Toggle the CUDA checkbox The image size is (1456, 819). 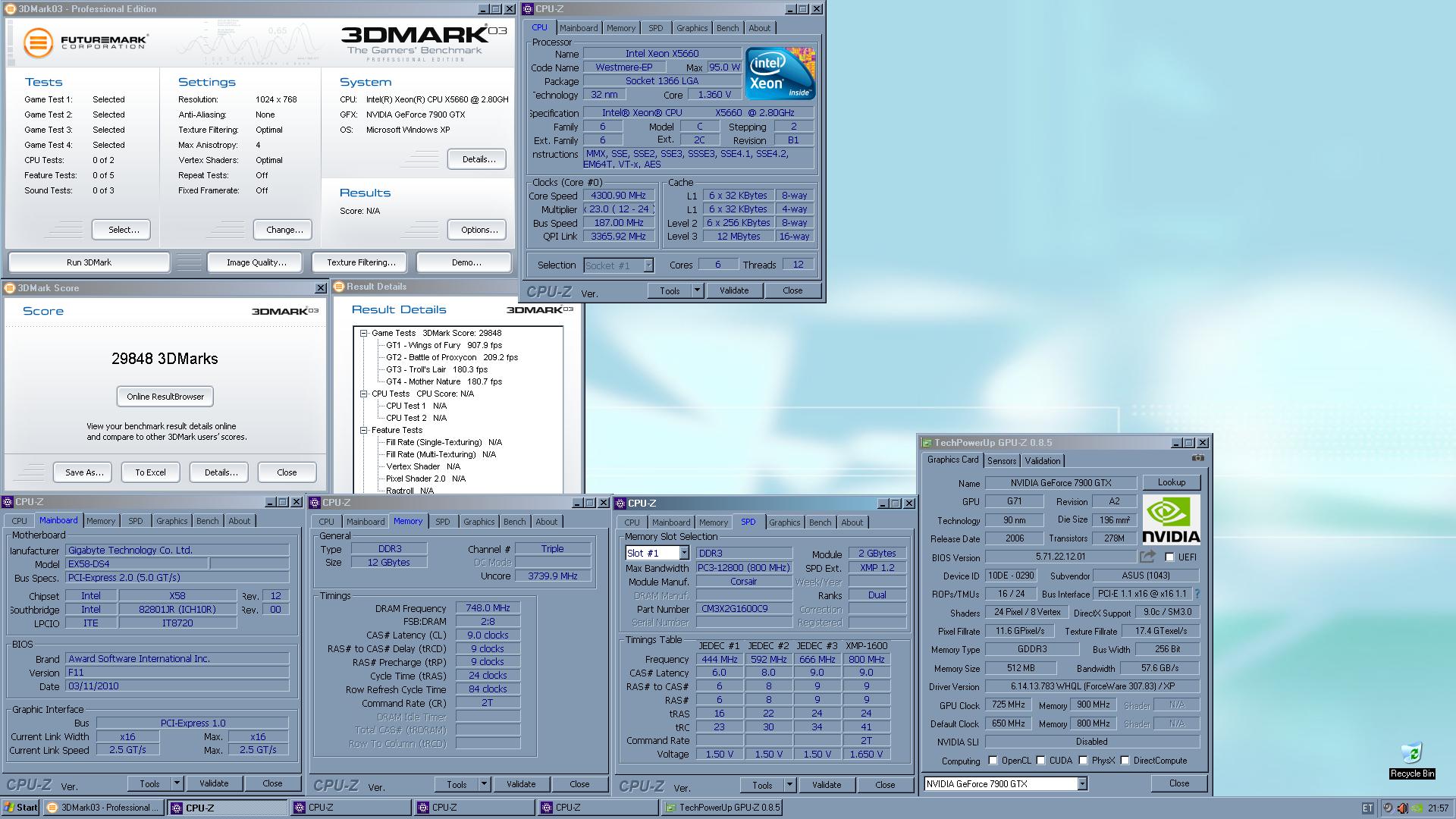[x=1040, y=761]
